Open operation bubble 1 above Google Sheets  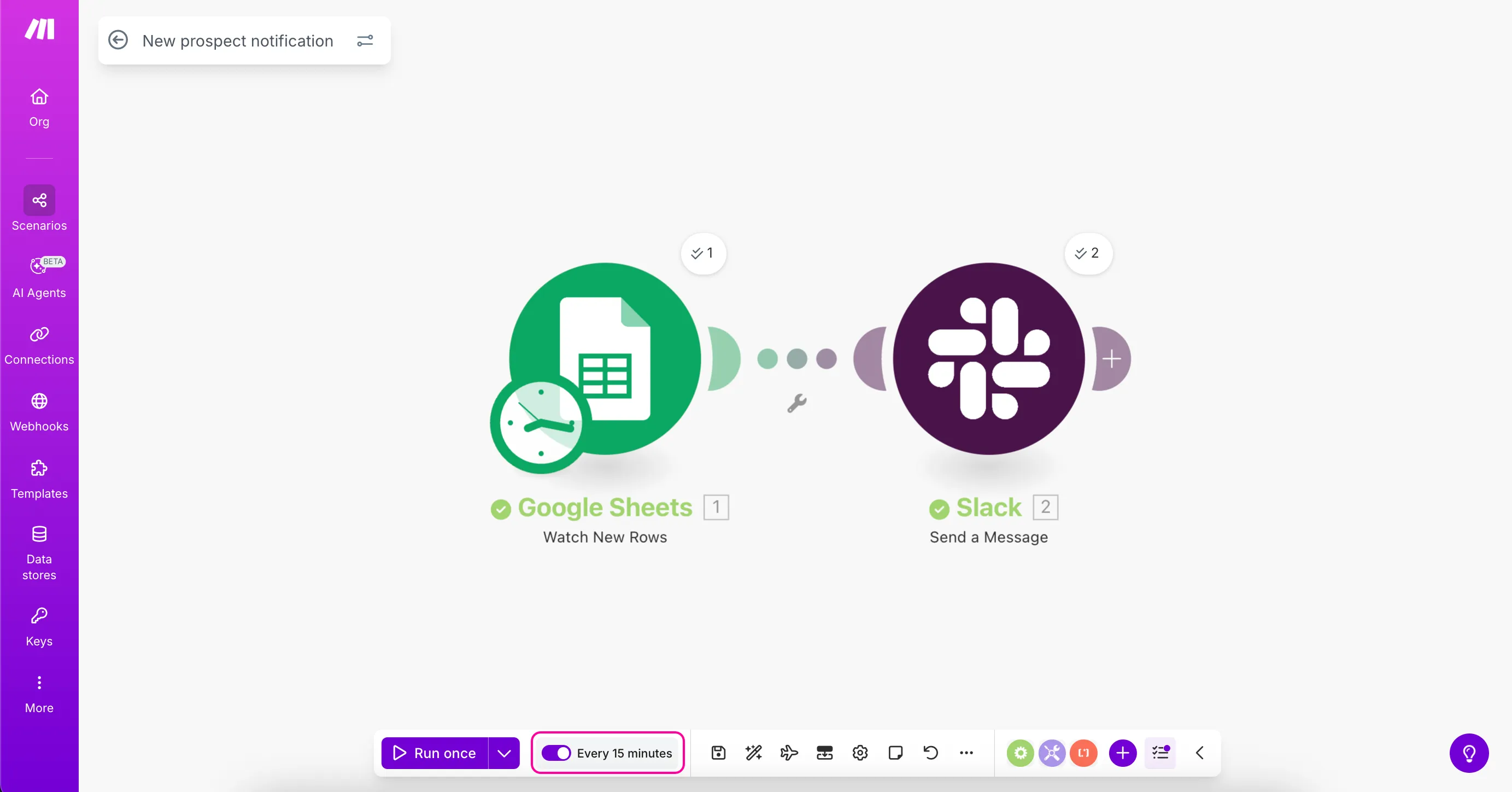click(703, 253)
